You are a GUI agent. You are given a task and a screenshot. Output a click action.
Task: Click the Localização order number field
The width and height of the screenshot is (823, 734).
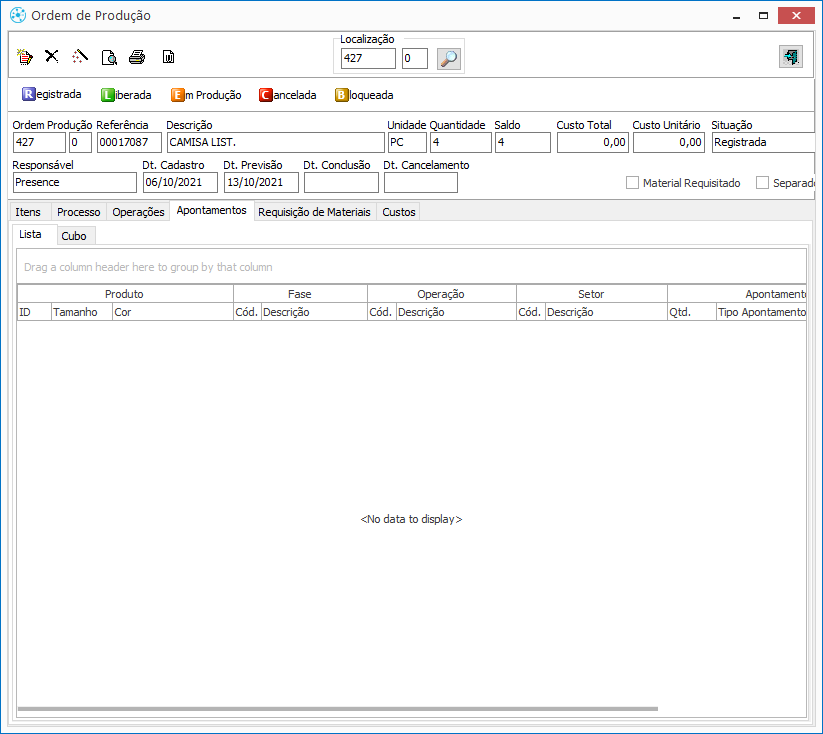tap(368, 58)
